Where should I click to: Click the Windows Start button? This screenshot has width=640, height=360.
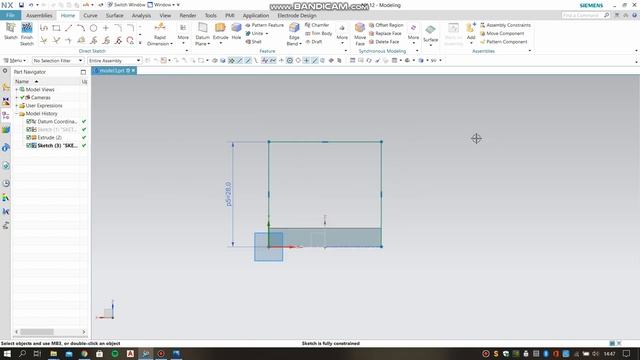click(x=7, y=354)
